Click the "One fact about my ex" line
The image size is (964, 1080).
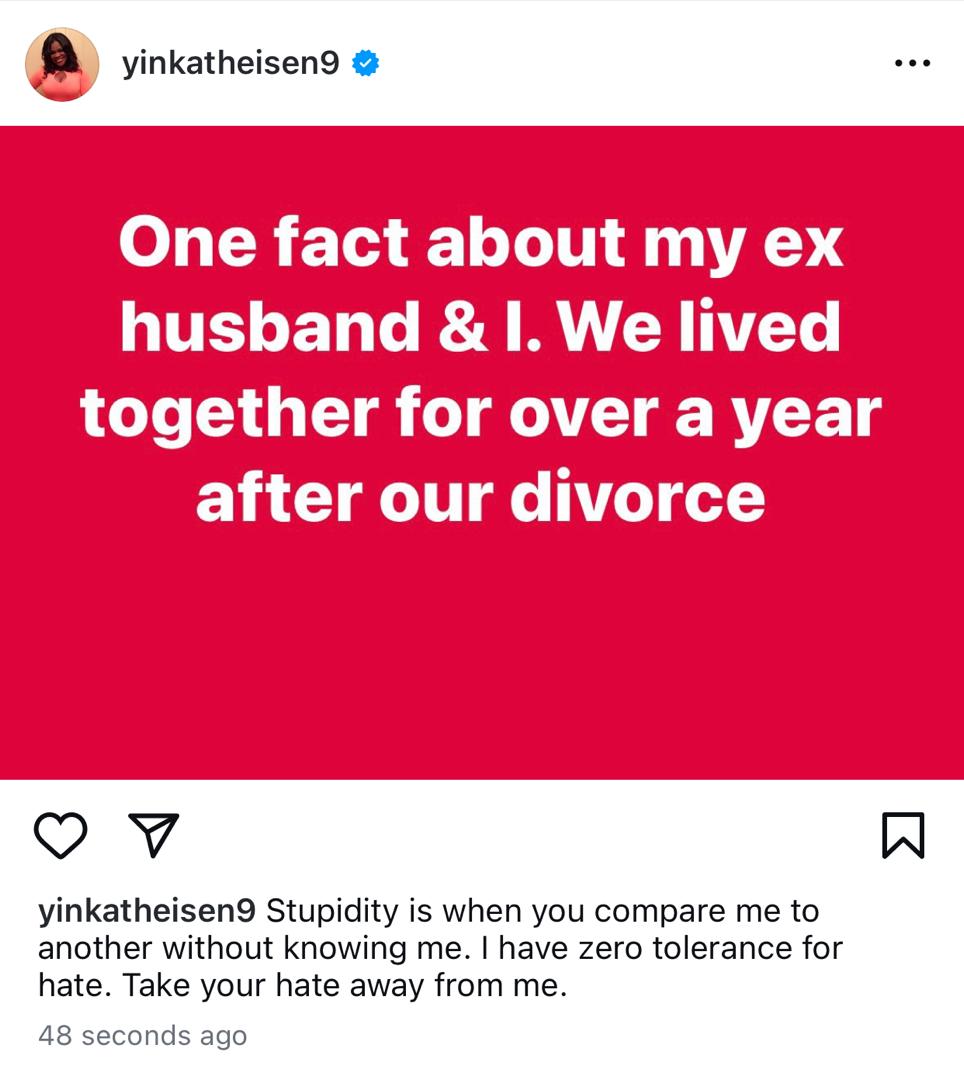point(481,243)
